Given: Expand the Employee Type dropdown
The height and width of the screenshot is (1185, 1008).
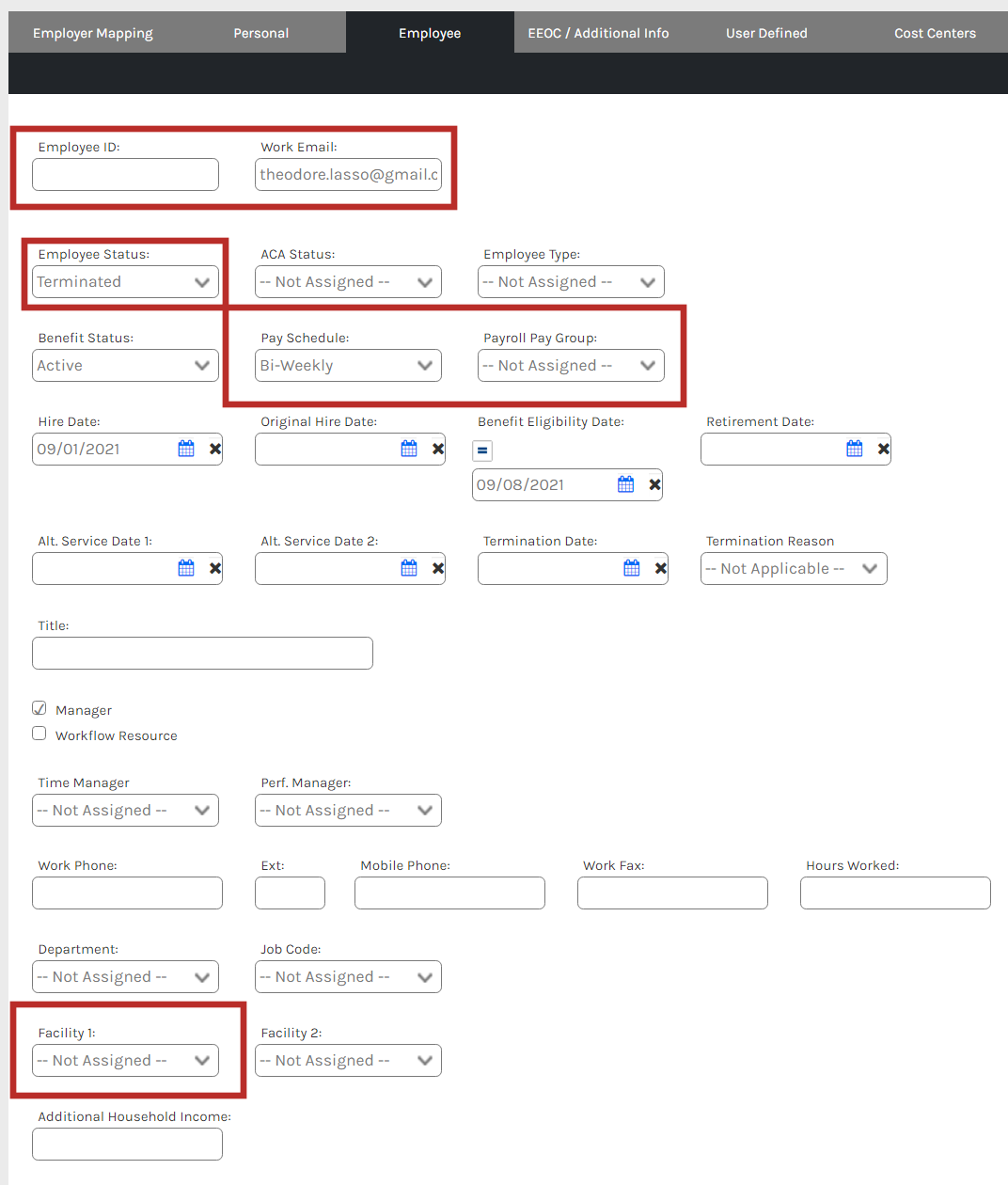Looking at the screenshot, I should 571,282.
